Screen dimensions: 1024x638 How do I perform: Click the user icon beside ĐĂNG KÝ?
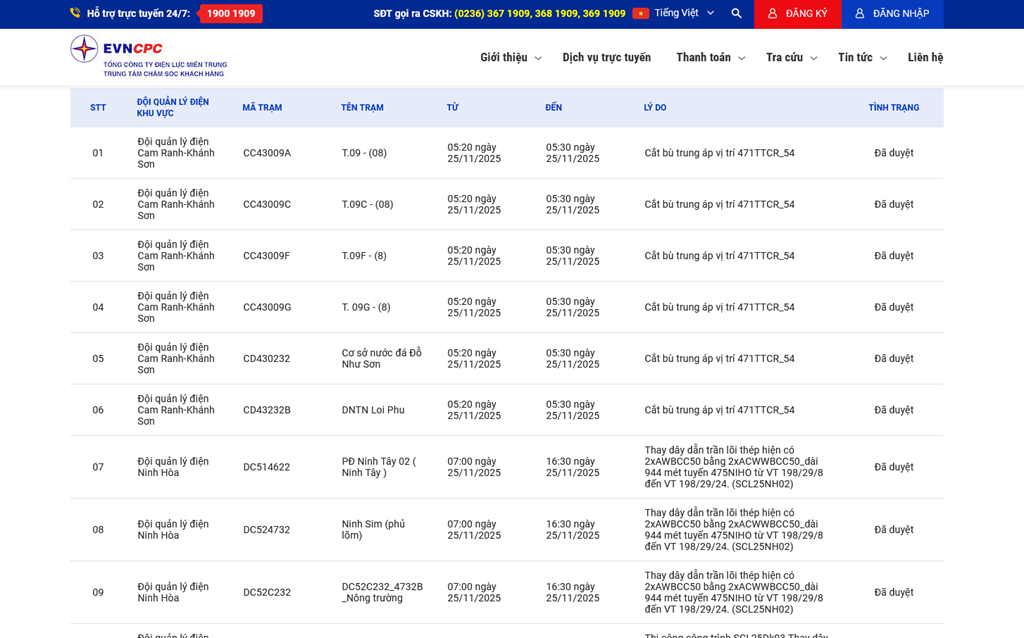click(772, 14)
